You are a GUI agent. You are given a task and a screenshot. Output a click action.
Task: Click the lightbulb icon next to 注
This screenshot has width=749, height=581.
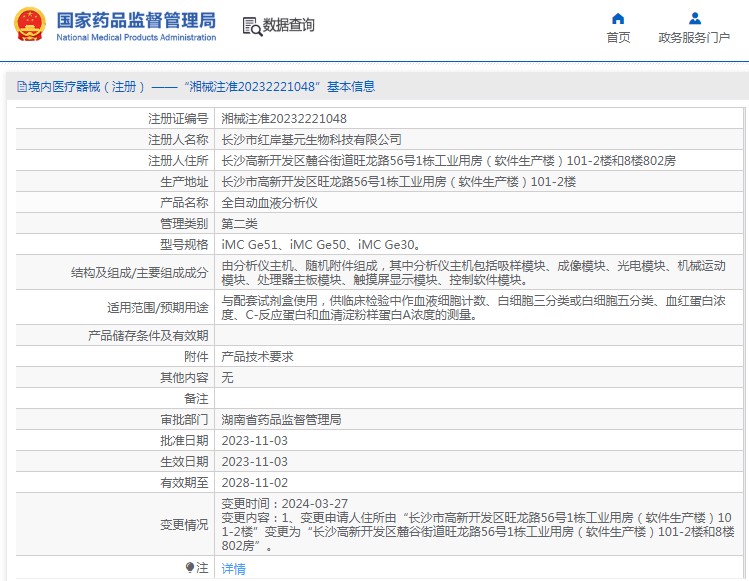(190, 568)
